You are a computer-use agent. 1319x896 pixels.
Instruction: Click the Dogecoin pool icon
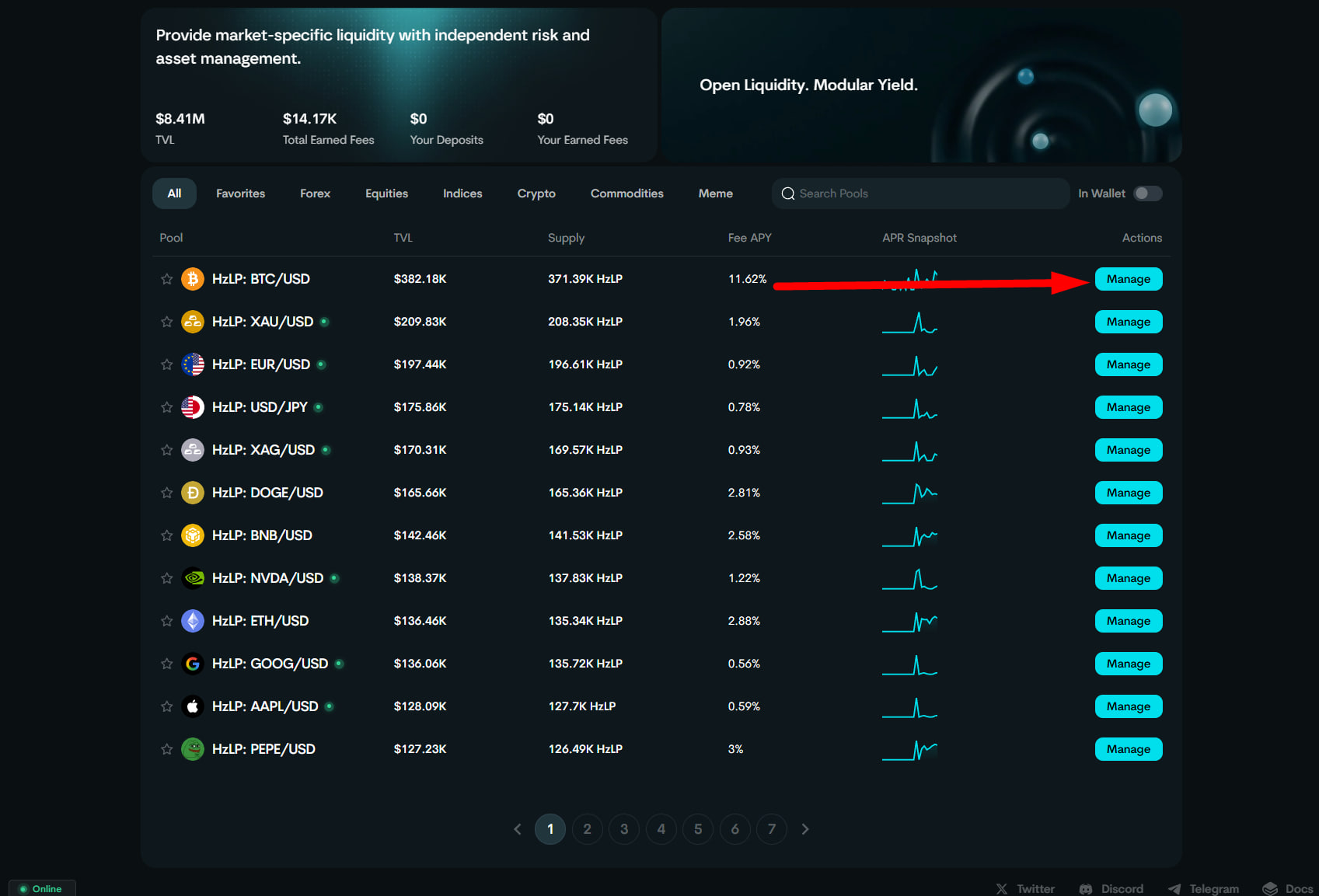(193, 493)
